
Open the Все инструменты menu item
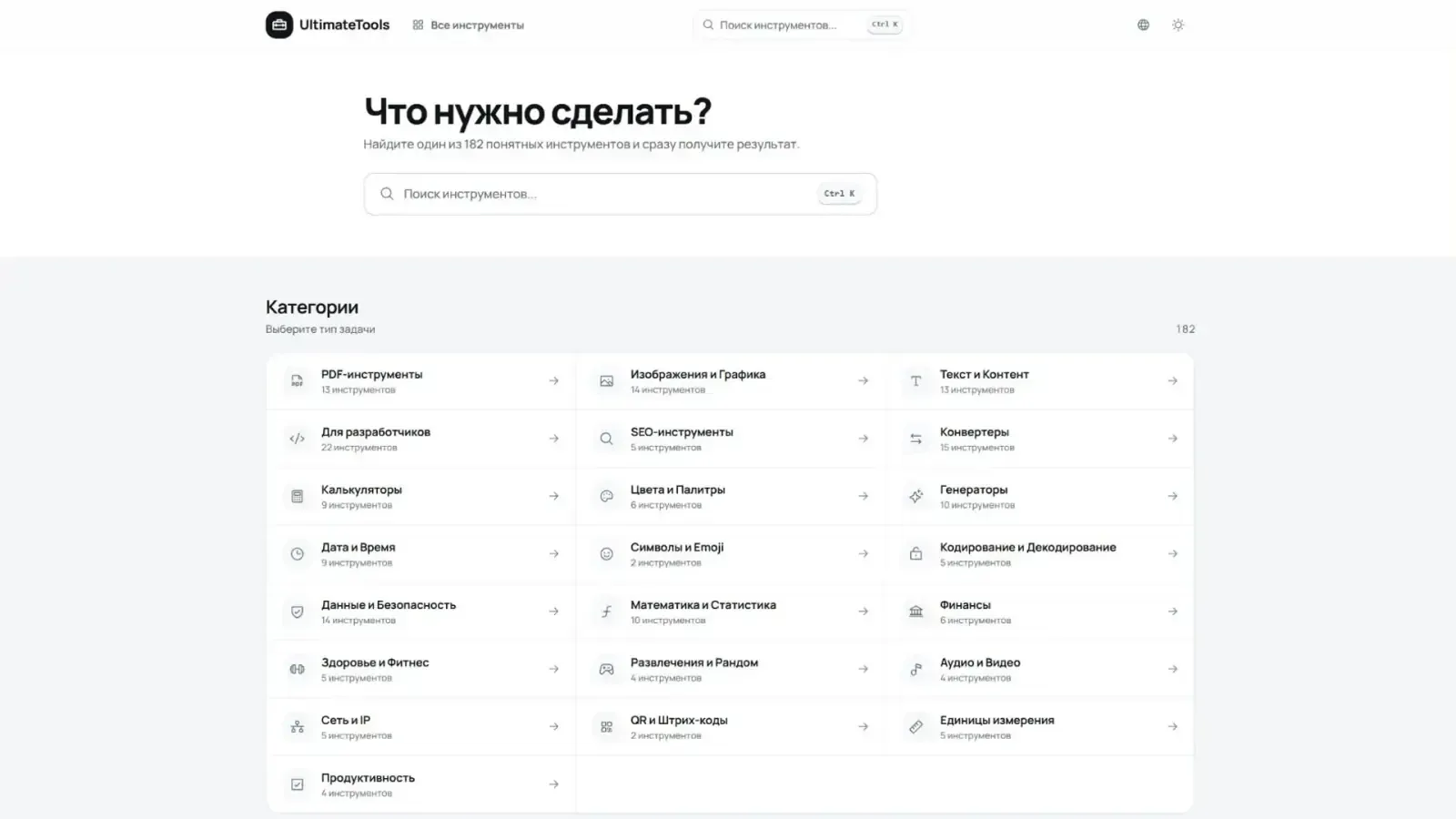click(x=468, y=25)
